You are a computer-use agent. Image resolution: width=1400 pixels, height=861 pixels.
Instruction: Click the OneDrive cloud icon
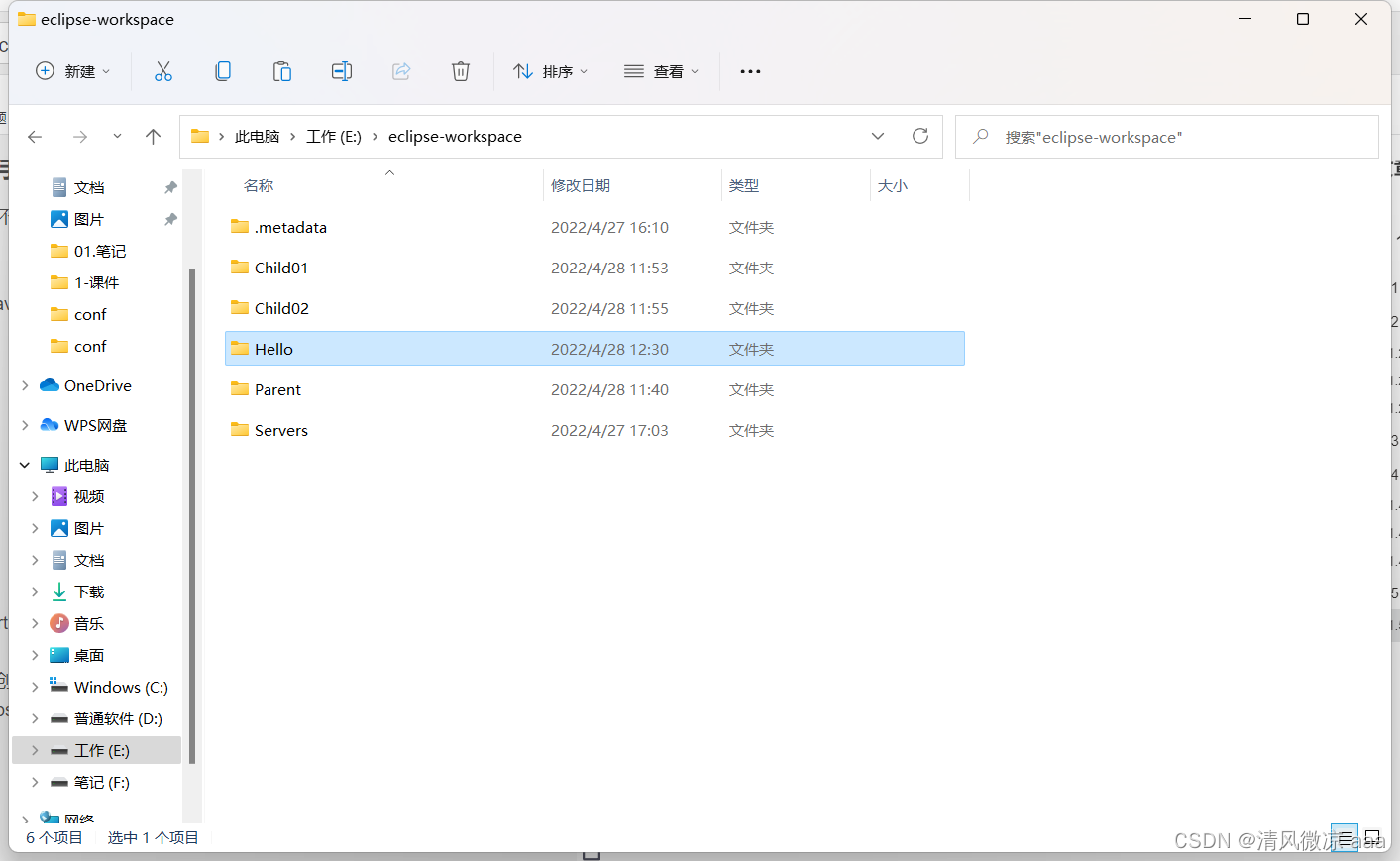tap(50, 385)
